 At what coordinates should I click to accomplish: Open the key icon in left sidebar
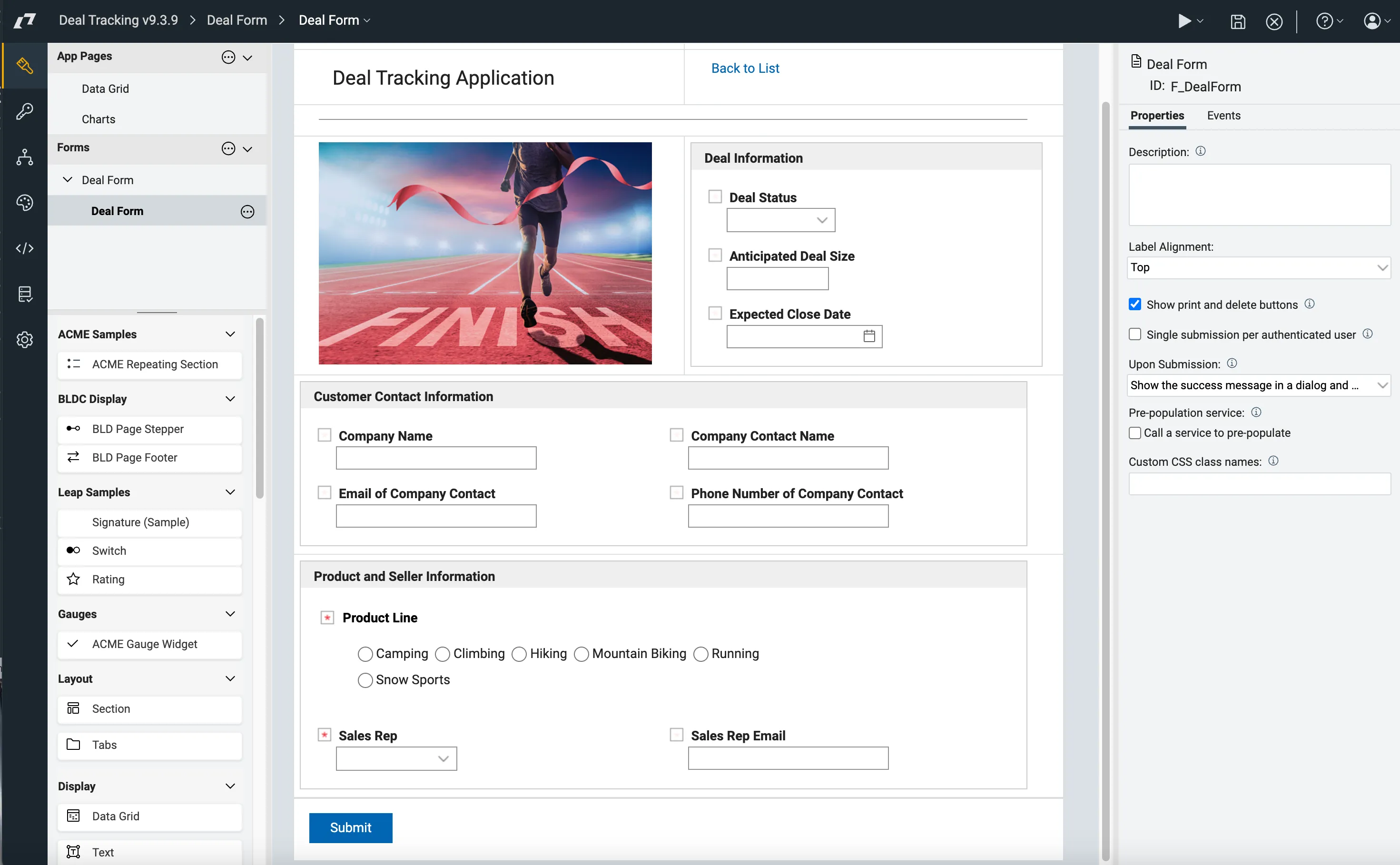click(25, 111)
